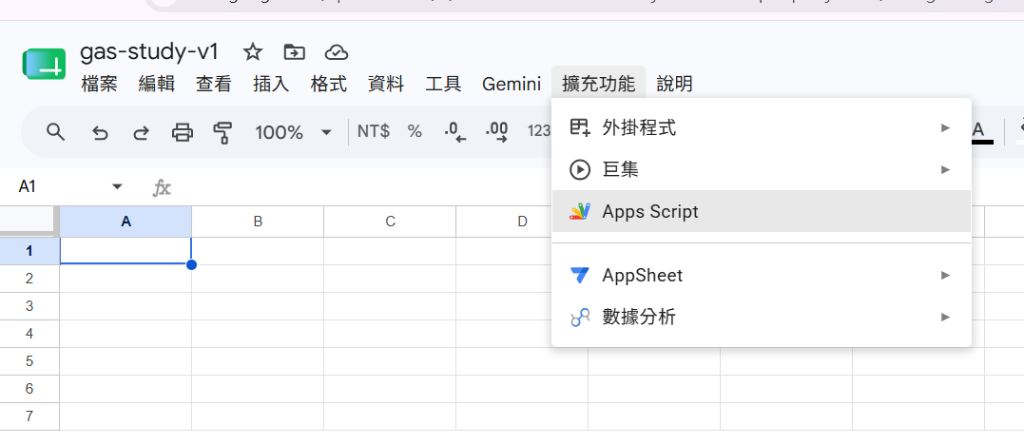The width and height of the screenshot is (1024, 431).
Task: Rename the gas-study-v1 title
Action: point(150,52)
